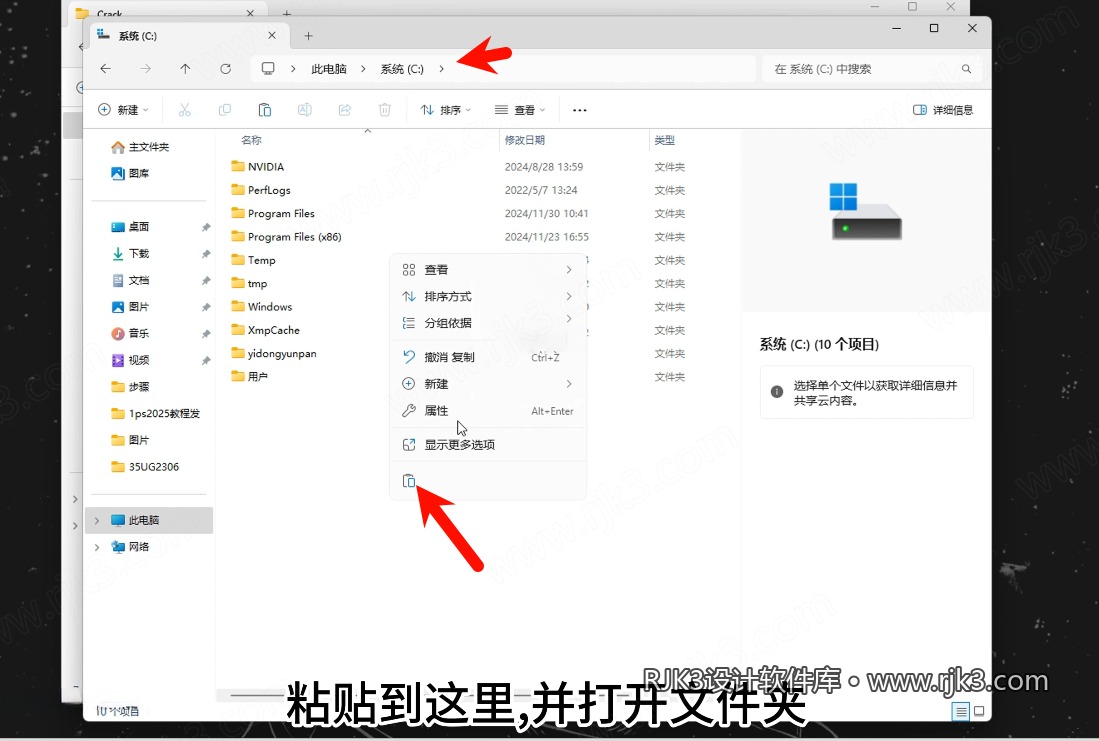Sort by the 名称 column header
The width and height of the screenshot is (1099, 741).
pos(251,140)
